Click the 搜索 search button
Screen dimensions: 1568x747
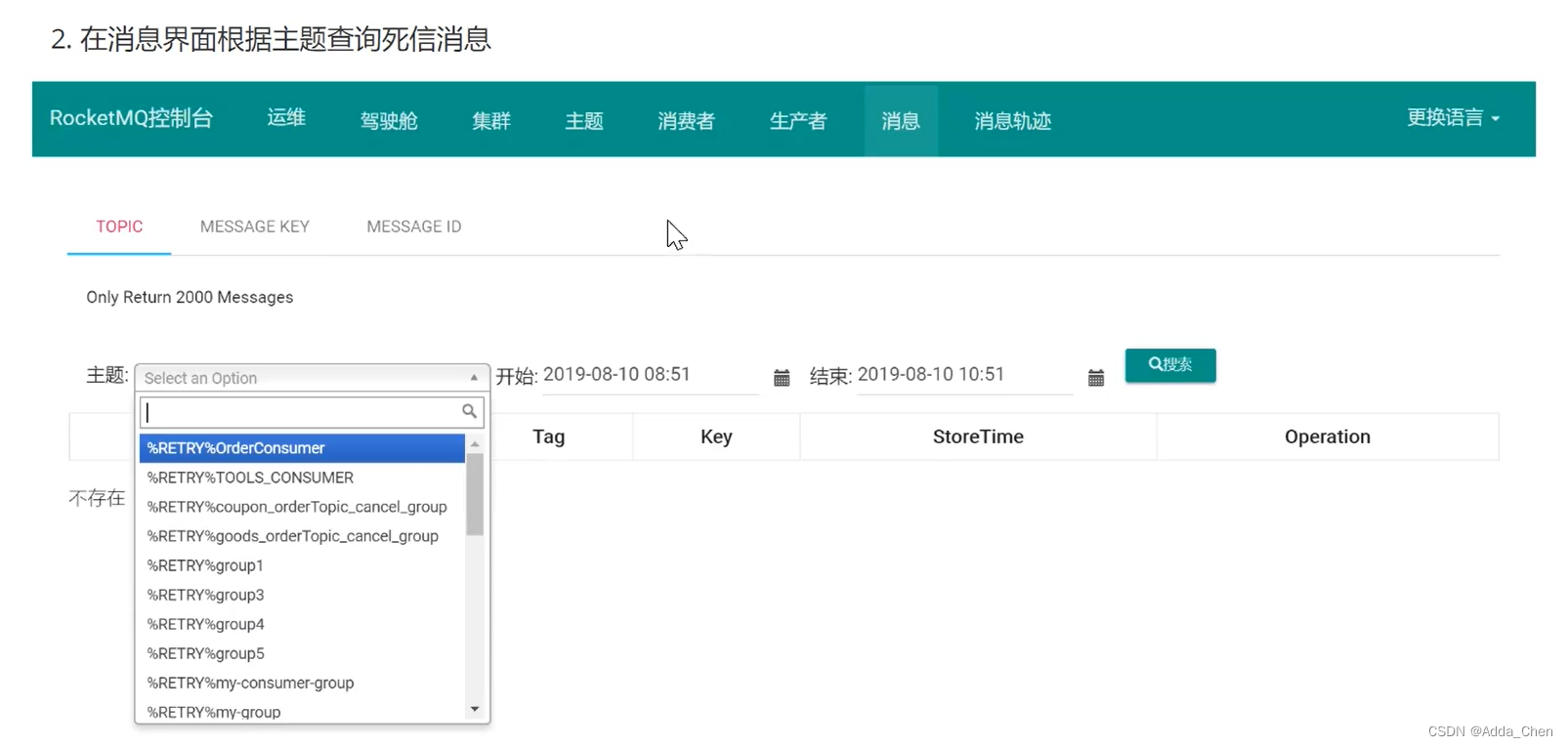click(x=1170, y=365)
